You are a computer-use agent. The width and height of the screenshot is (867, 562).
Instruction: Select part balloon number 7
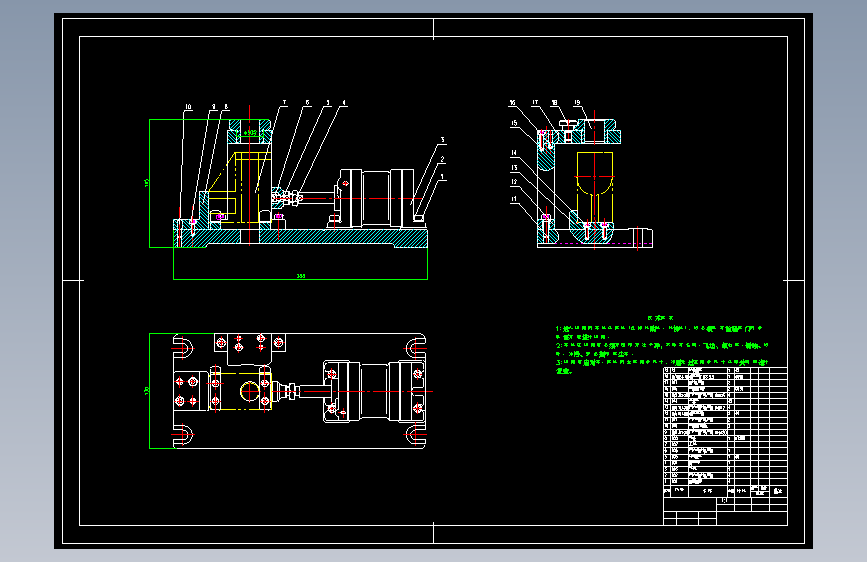284,102
